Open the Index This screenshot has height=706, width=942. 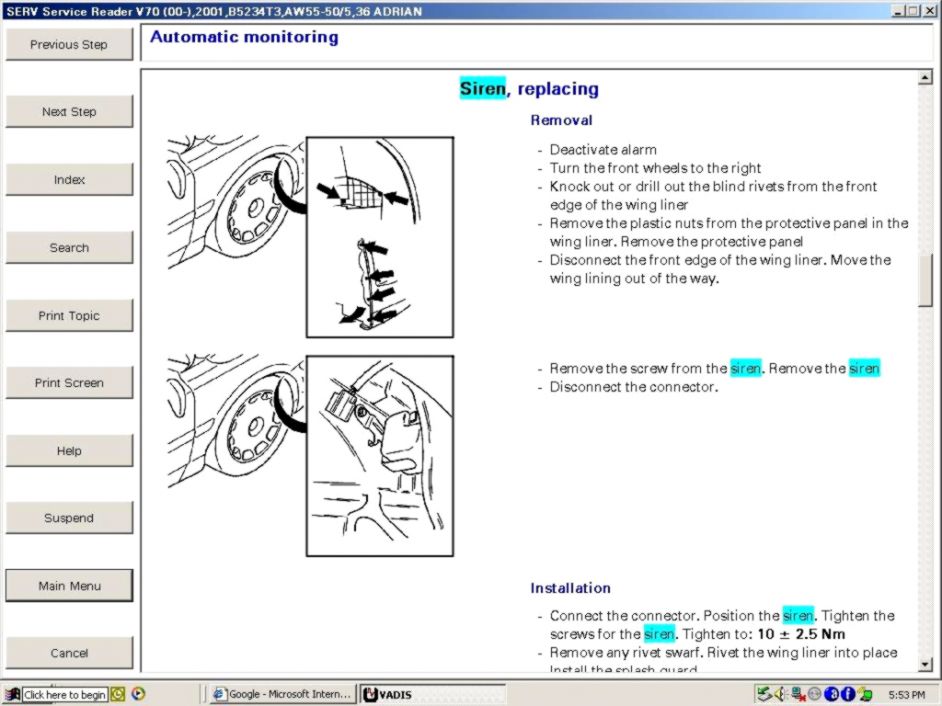69,180
